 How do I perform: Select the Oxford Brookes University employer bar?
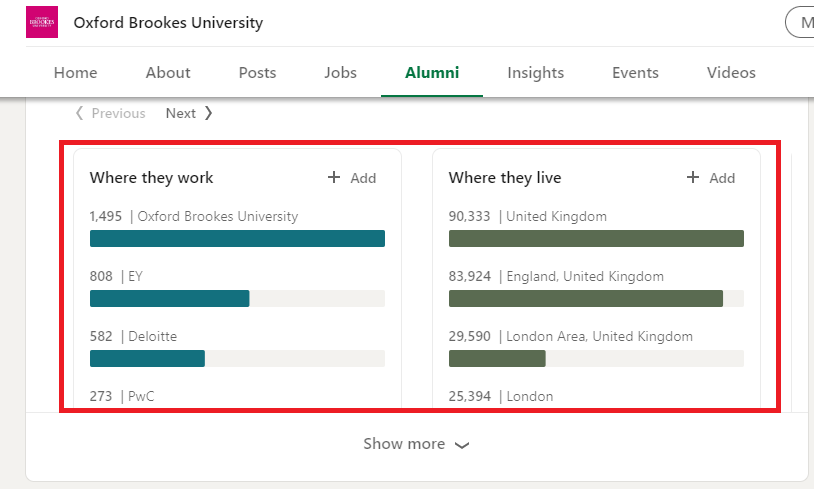237,238
